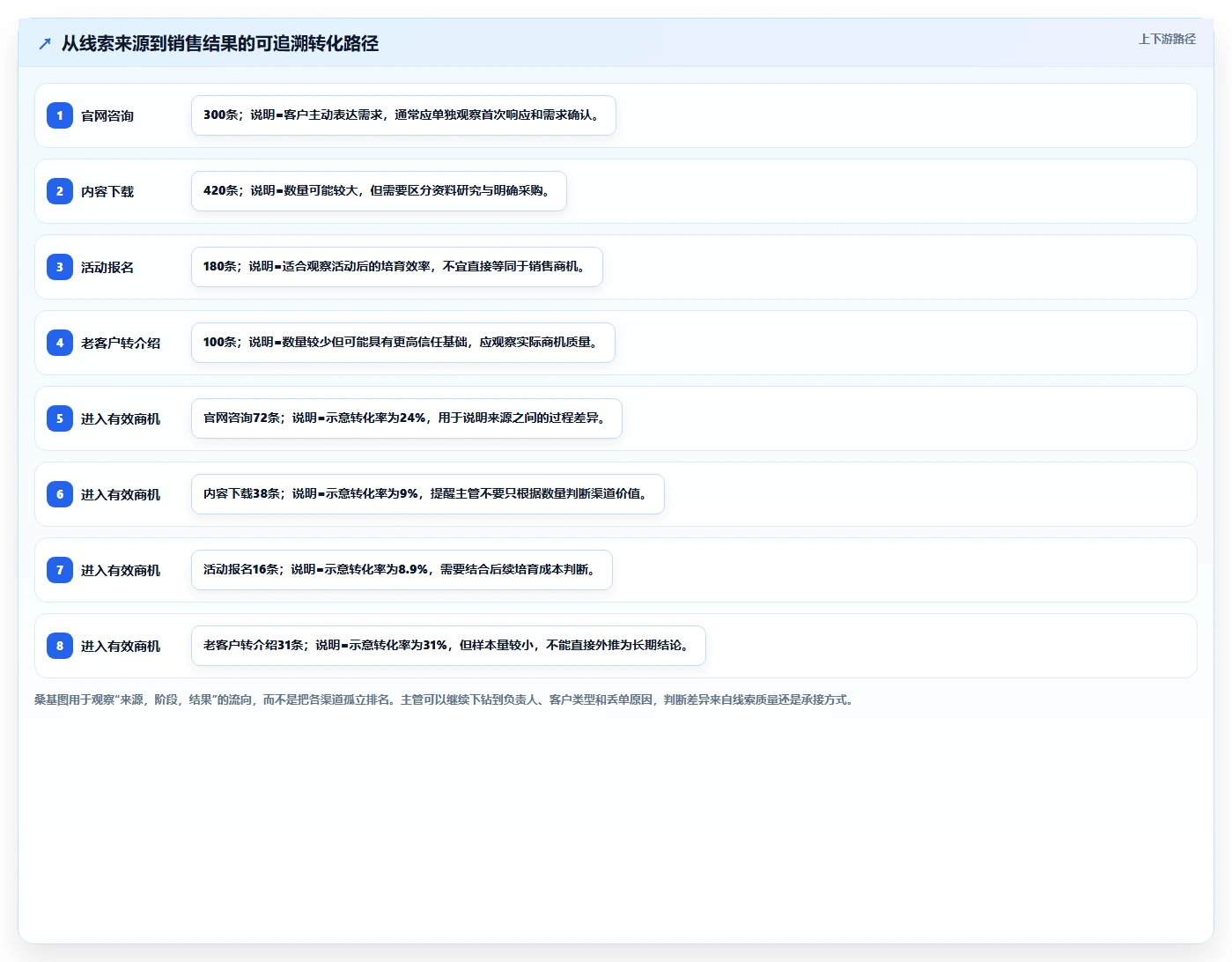Select the number 4 badge for 老客户转介绍
Viewport: 1232px width, 962px height.
pos(60,343)
